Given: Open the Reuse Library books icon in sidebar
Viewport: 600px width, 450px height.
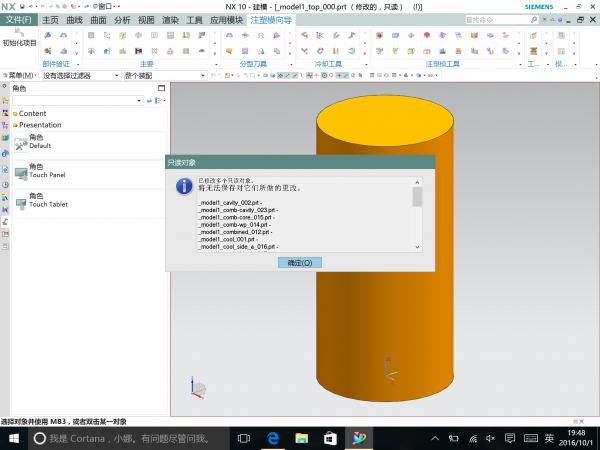Looking at the screenshot, I should coord(5,138).
